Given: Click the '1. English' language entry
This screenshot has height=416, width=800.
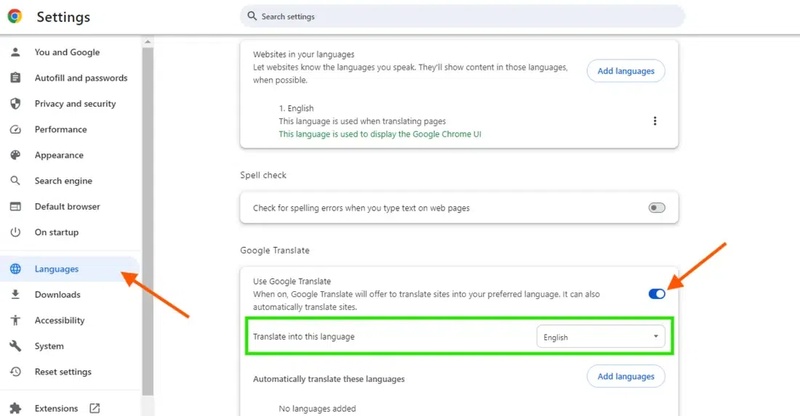Looking at the screenshot, I should tap(296, 108).
